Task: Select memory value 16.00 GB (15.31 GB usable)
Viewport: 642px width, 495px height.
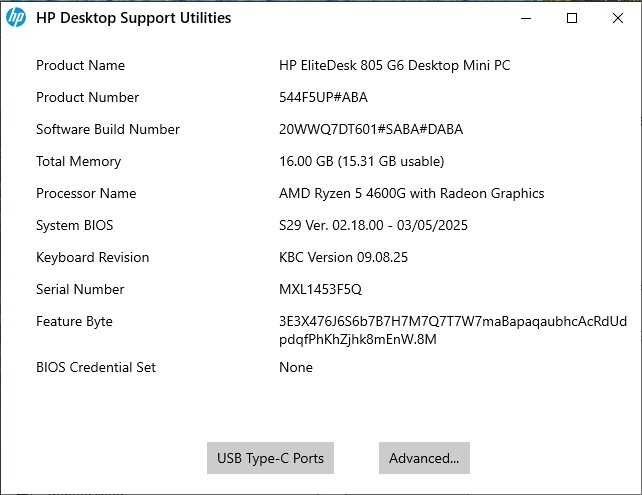Action: click(x=362, y=161)
